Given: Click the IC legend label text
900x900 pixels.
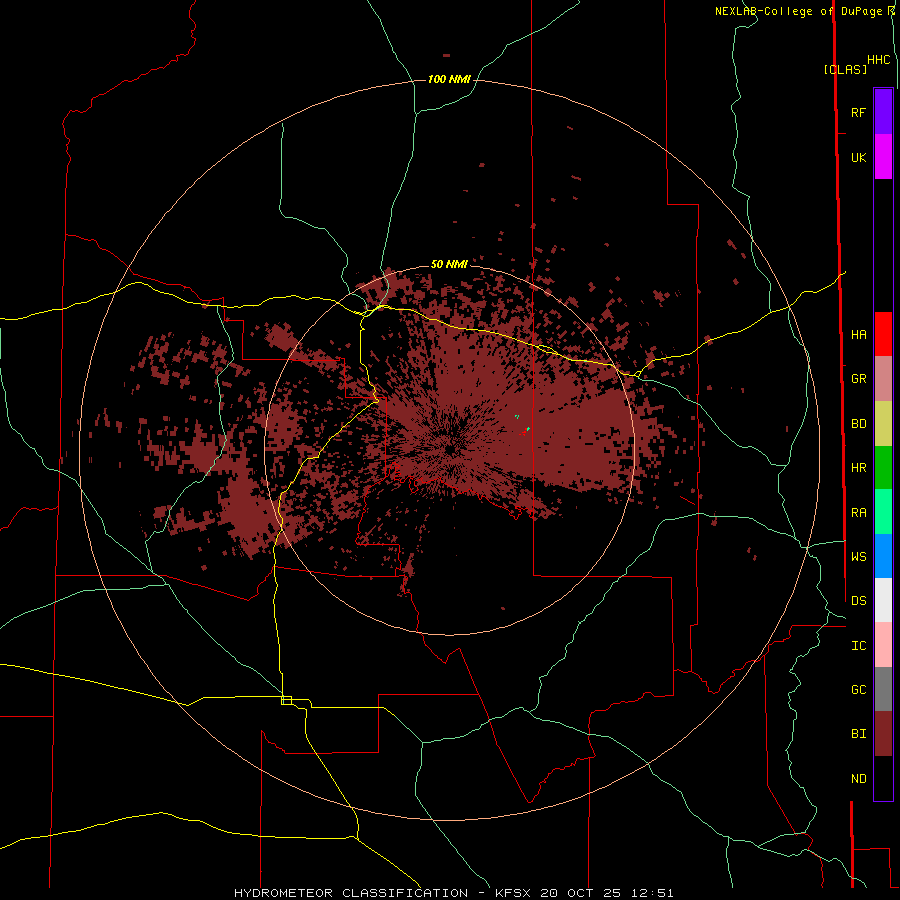Looking at the screenshot, I should click(858, 645).
